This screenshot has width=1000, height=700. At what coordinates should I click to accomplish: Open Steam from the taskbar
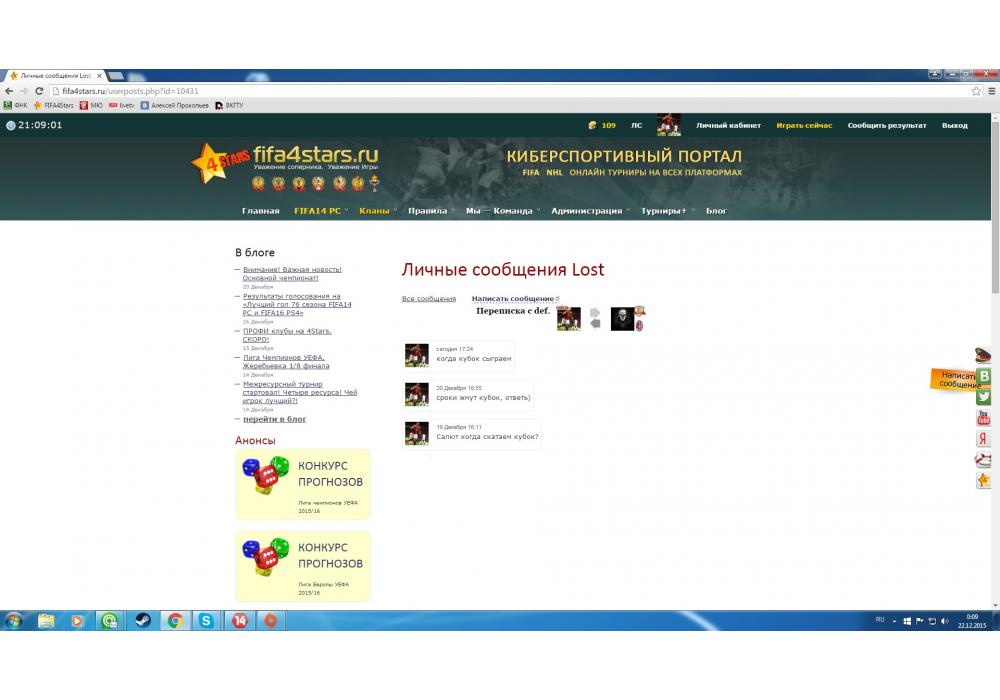(x=143, y=620)
